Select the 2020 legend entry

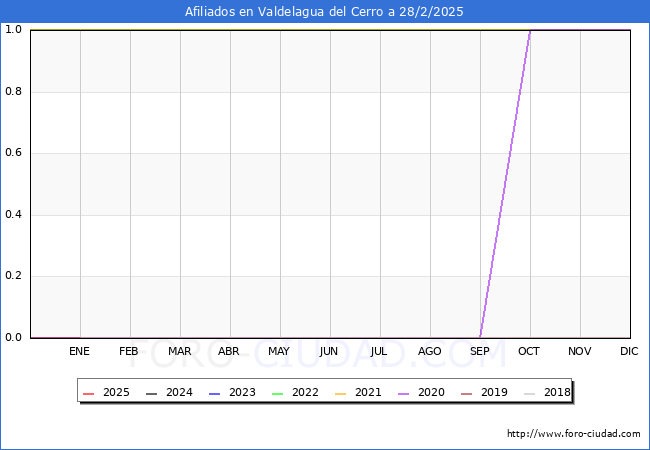(421, 392)
